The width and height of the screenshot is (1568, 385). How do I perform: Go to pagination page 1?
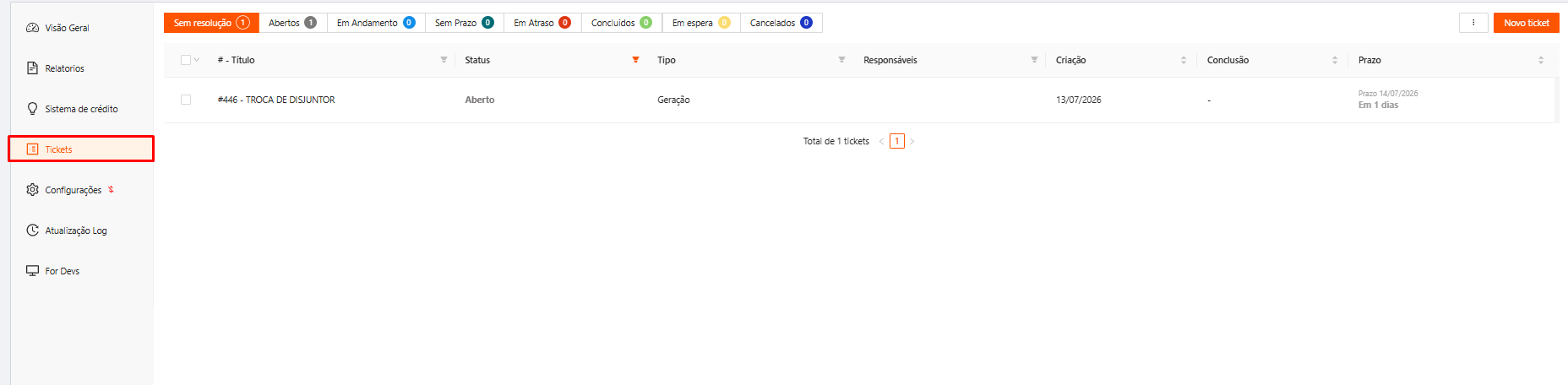pos(897,141)
